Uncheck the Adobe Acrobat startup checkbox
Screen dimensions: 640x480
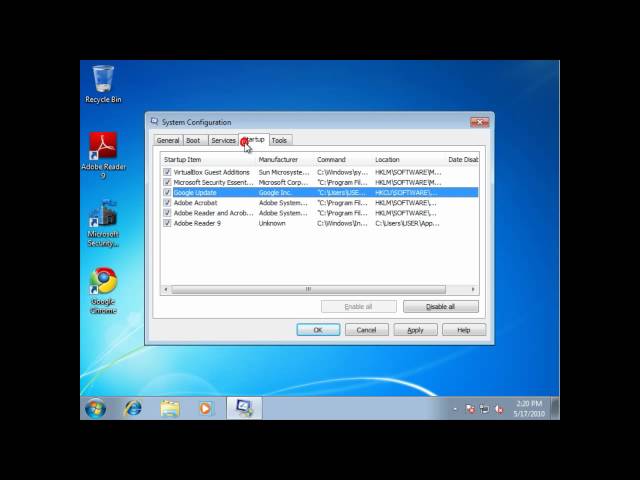tap(167, 202)
